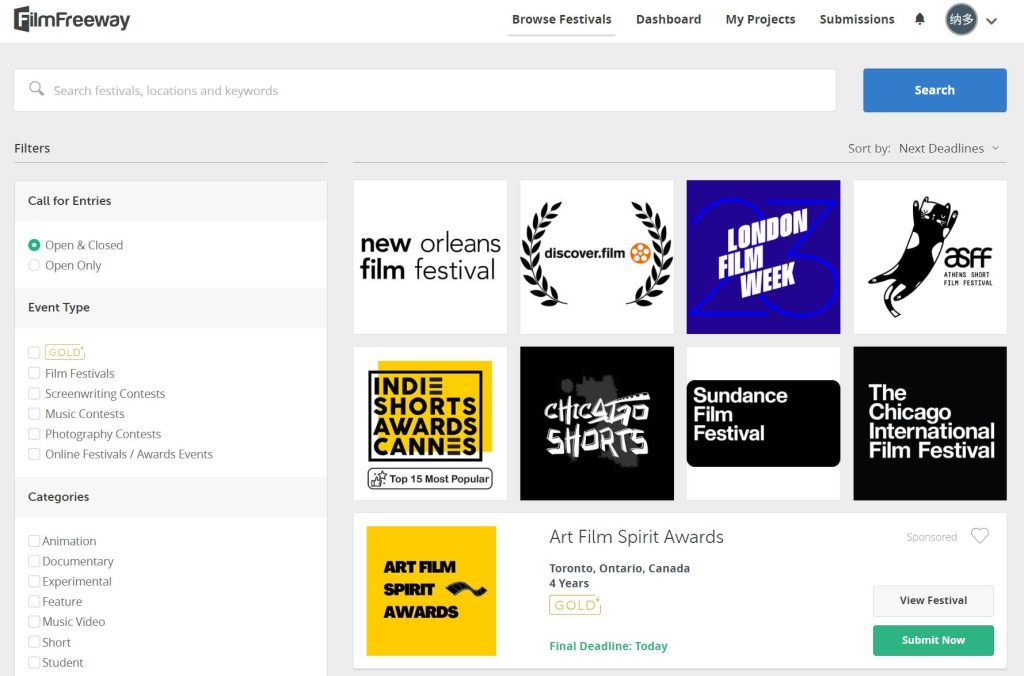Image resolution: width=1024 pixels, height=676 pixels.
Task: Click Toronto, Ontario, Canada location text
Action: 619,568
